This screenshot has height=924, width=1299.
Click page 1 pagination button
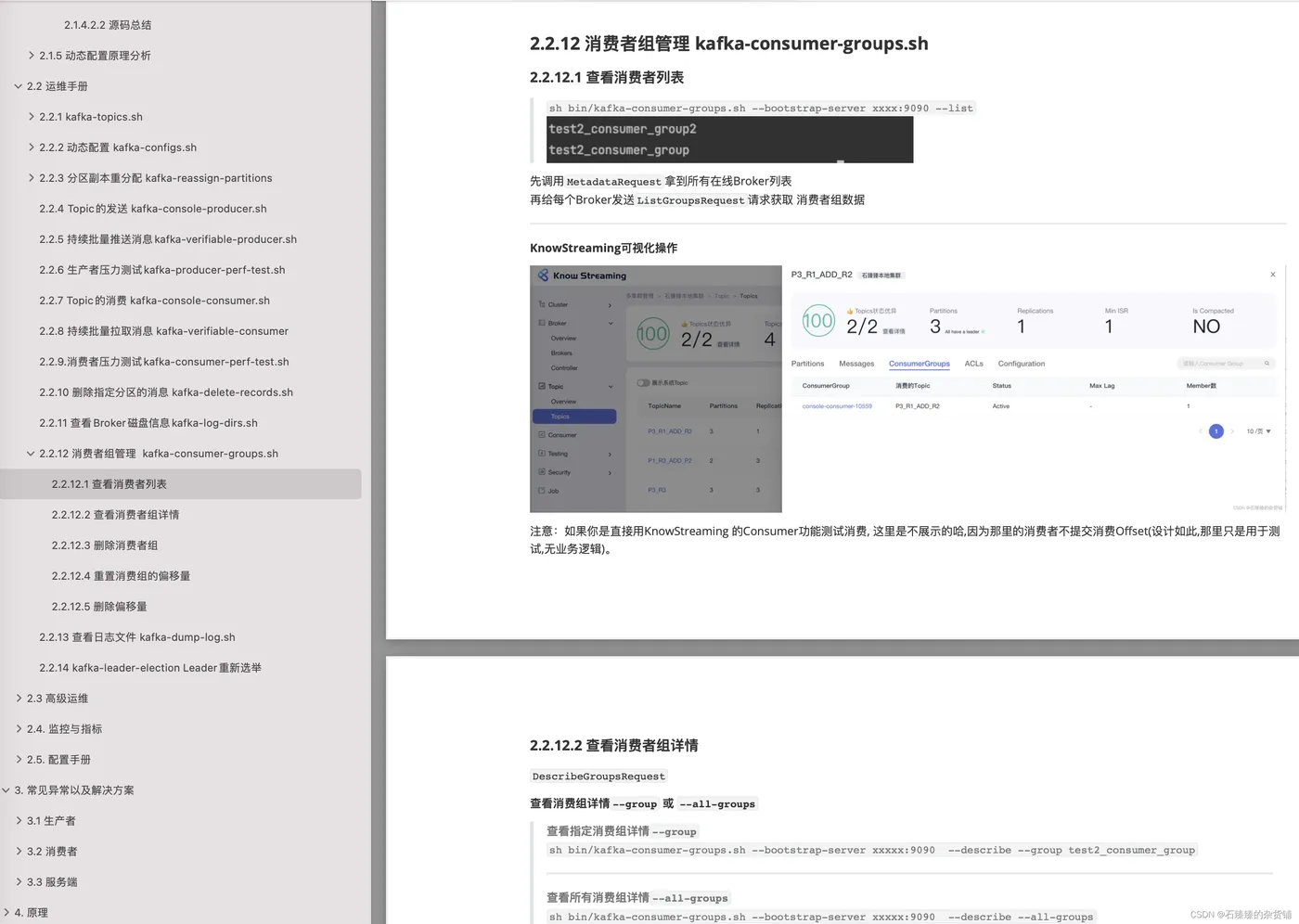(1216, 431)
